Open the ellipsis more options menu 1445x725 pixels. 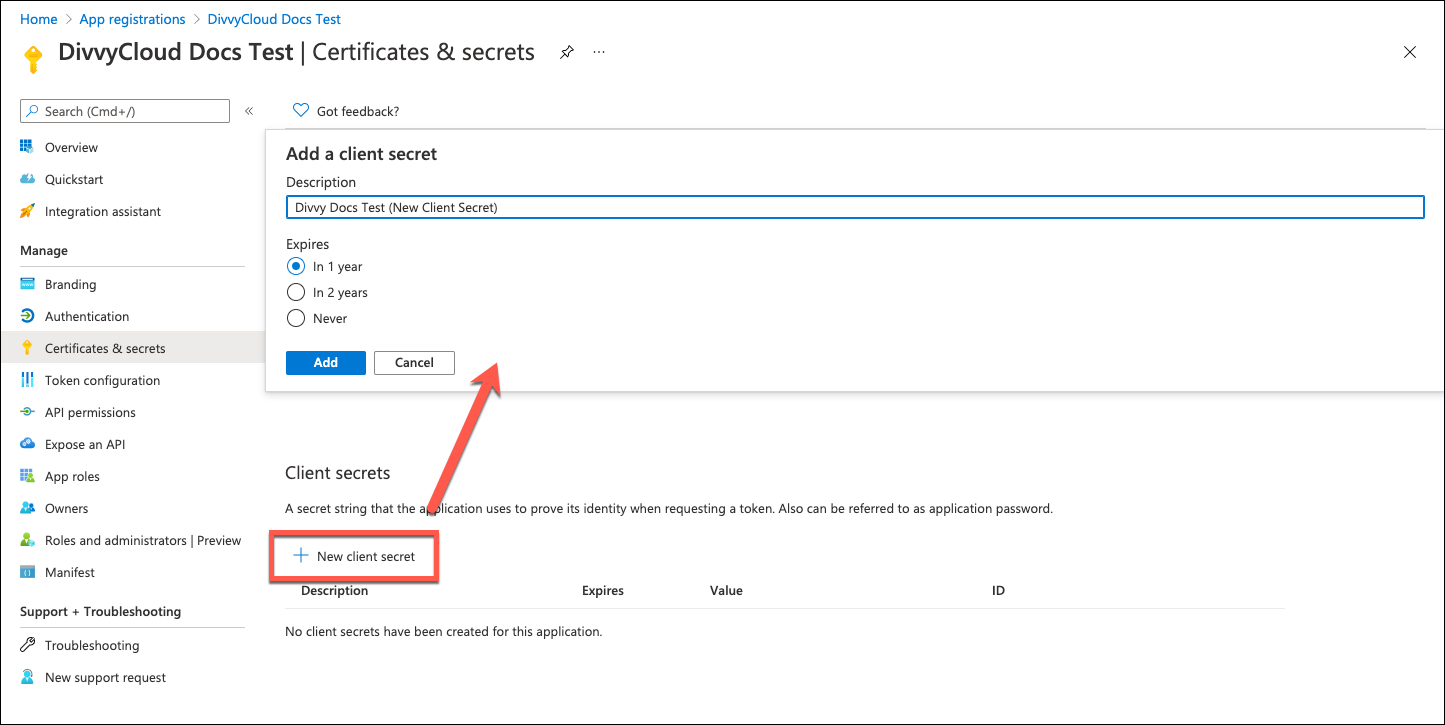[599, 52]
